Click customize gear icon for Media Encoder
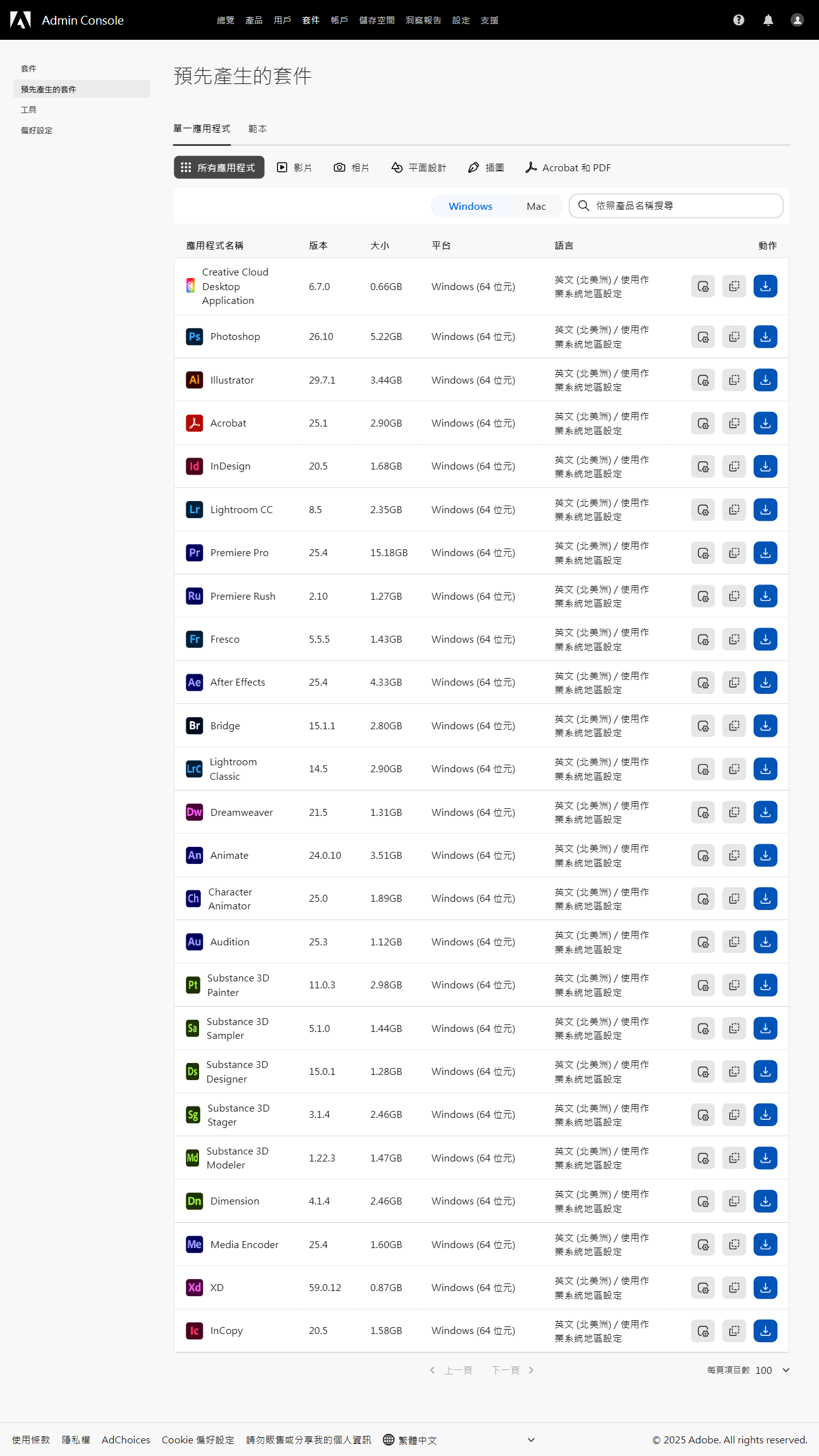 click(x=703, y=1244)
